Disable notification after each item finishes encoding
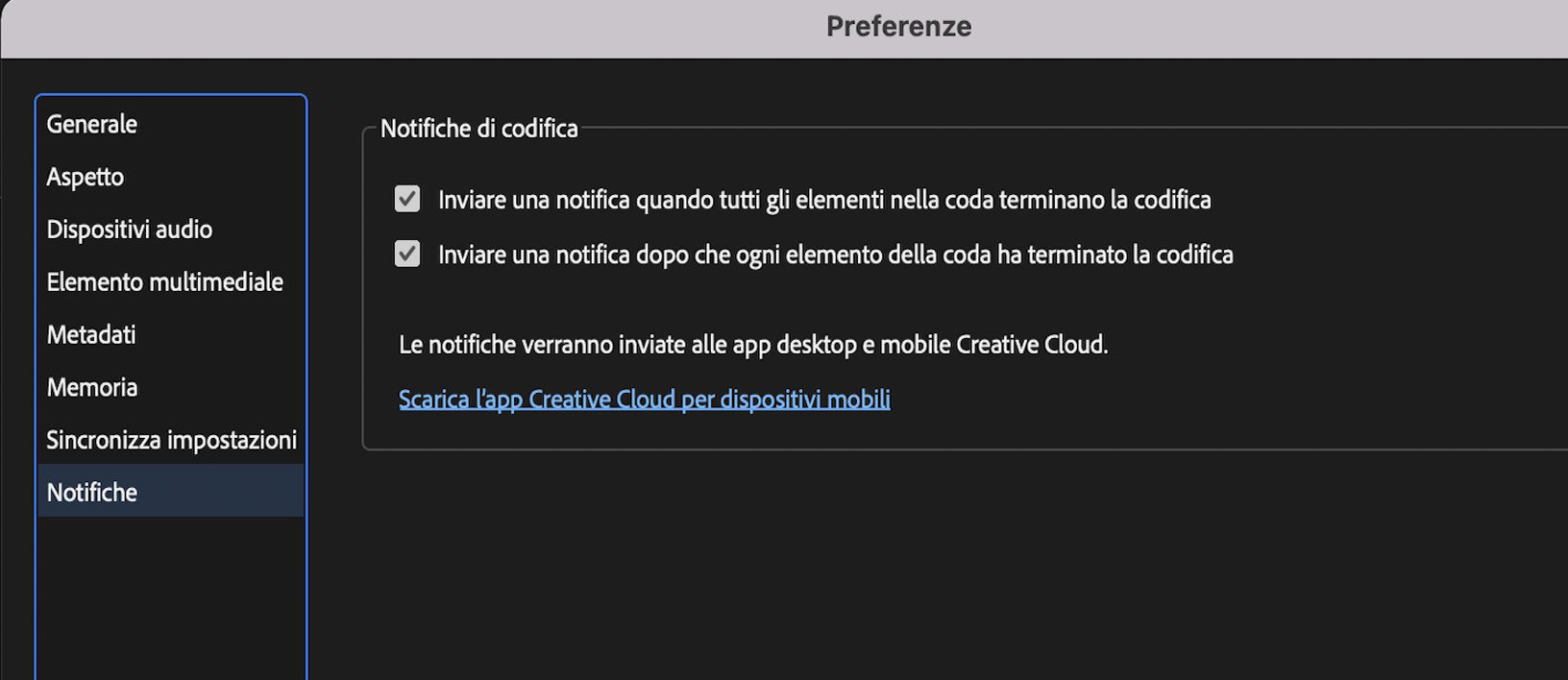1568x680 pixels. click(x=407, y=253)
